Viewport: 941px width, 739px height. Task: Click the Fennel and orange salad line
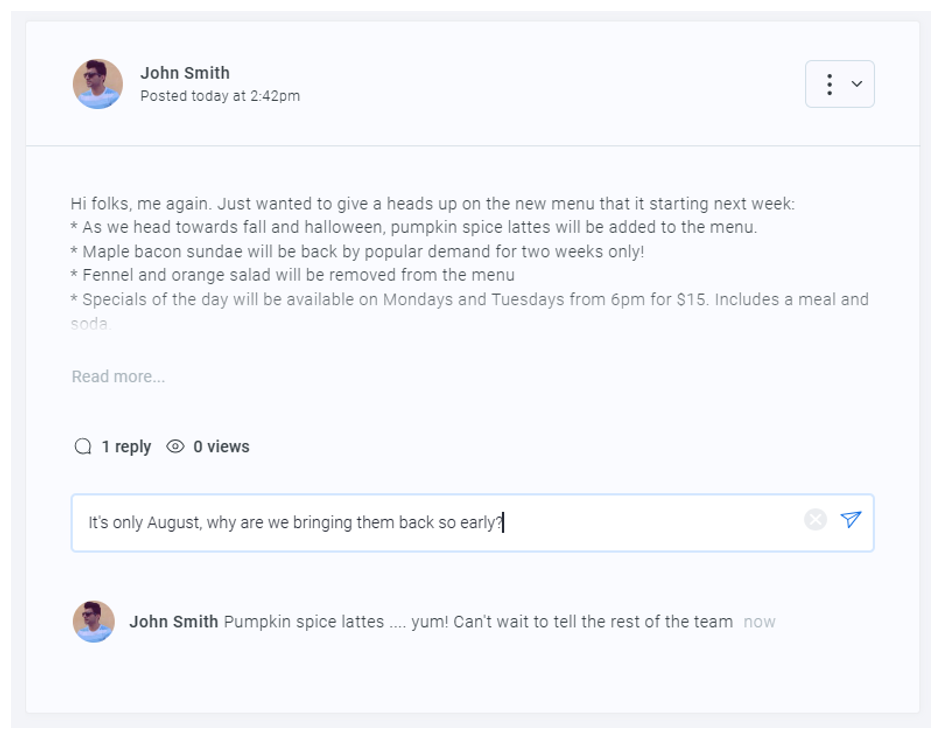[x=293, y=275]
